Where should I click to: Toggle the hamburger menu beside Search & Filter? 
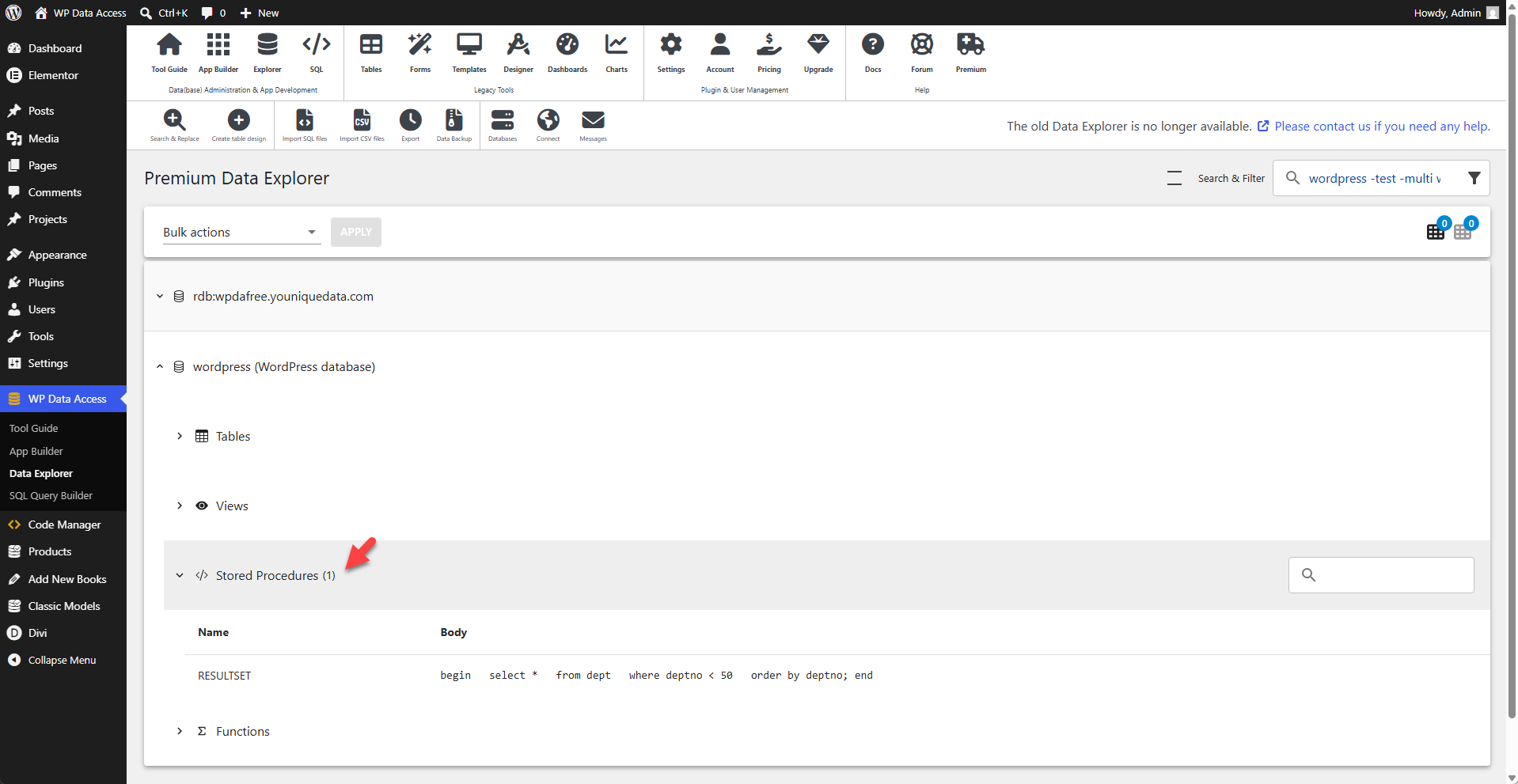coord(1175,178)
